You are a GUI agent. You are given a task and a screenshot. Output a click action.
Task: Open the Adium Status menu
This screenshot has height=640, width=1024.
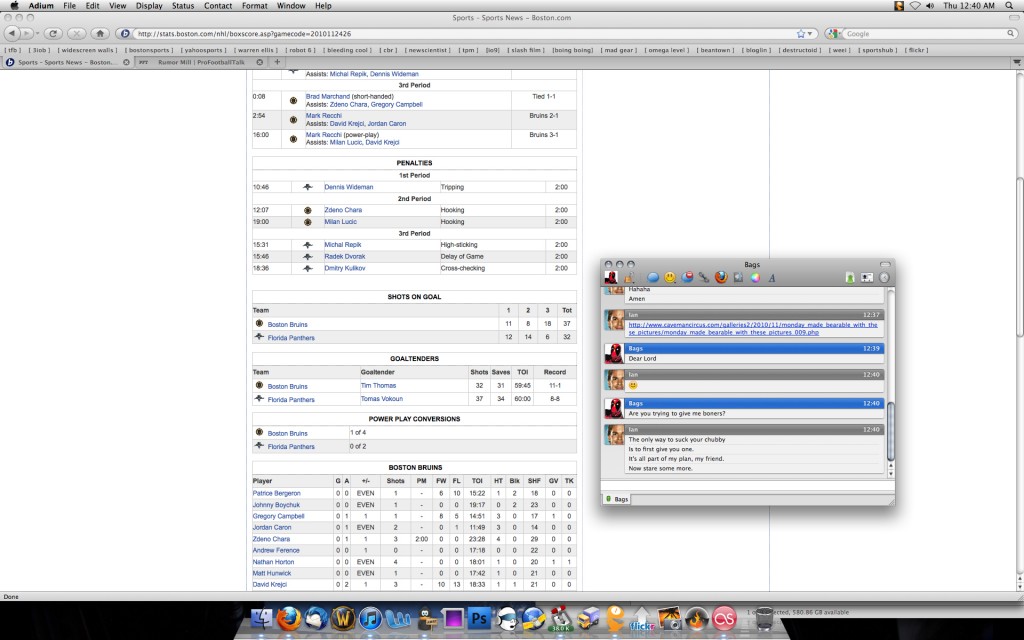[183, 5]
